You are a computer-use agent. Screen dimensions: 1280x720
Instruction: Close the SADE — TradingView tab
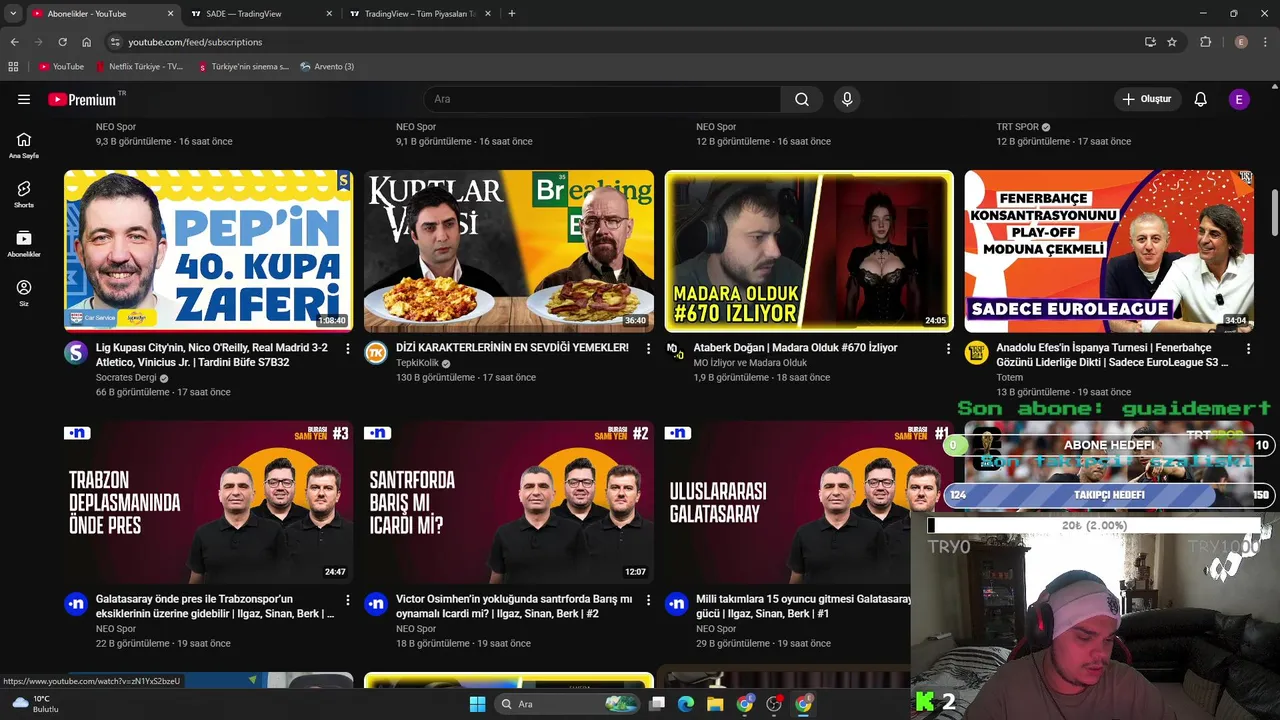point(329,14)
